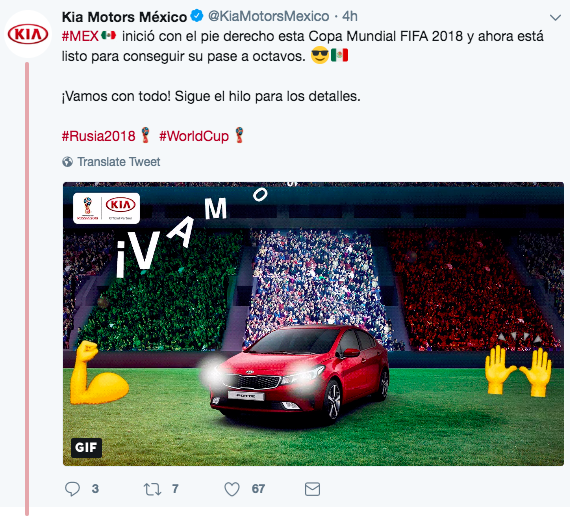The image size is (570, 516).
Task: Open the #Rusia2018 hashtag
Action: point(99,136)
